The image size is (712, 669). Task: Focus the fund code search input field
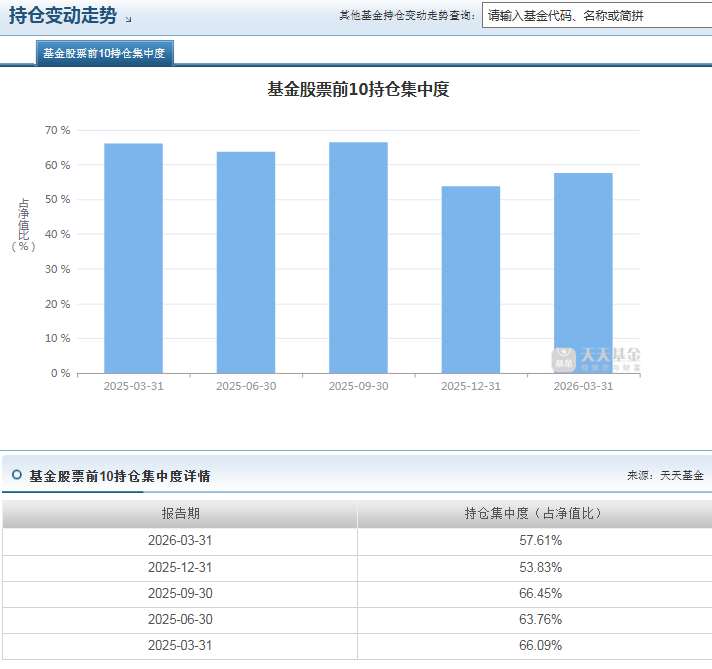(597, 16)
